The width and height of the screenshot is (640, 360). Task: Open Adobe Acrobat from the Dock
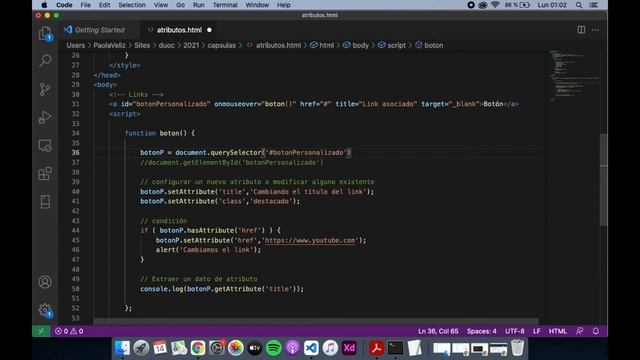[x=376, y=348]
